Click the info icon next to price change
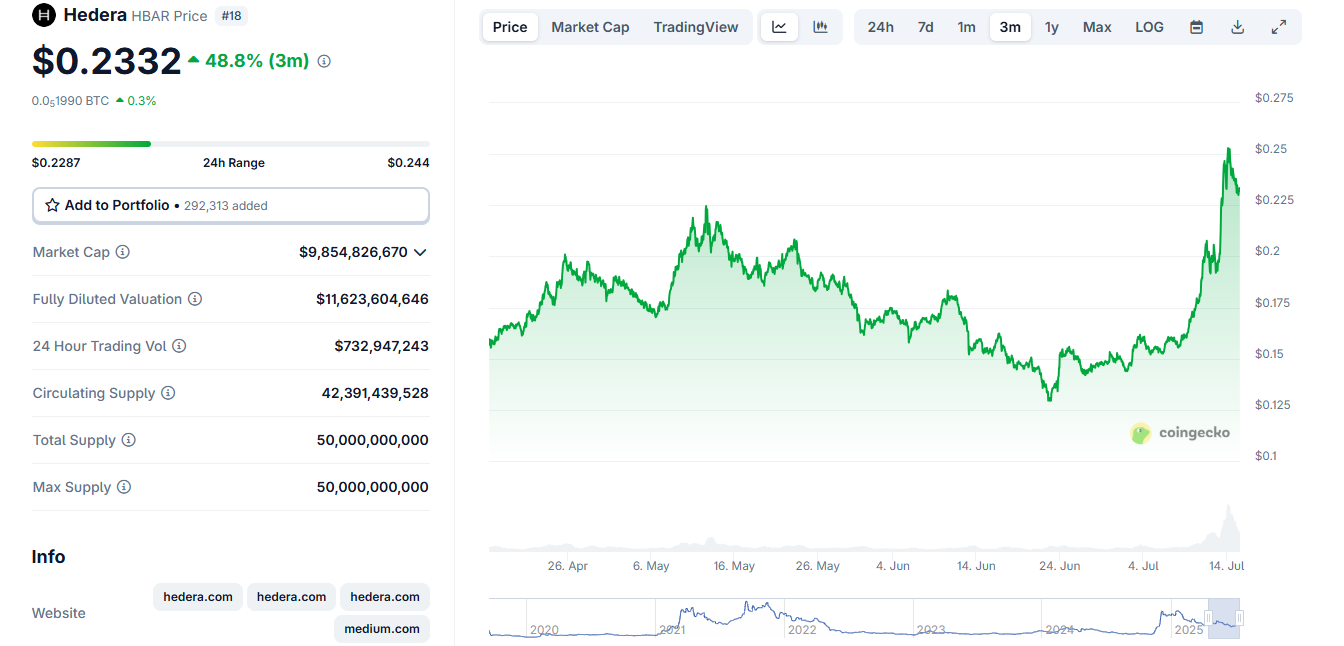The image size is (1344, 646). pyautogui.click(x=323, y=61)
